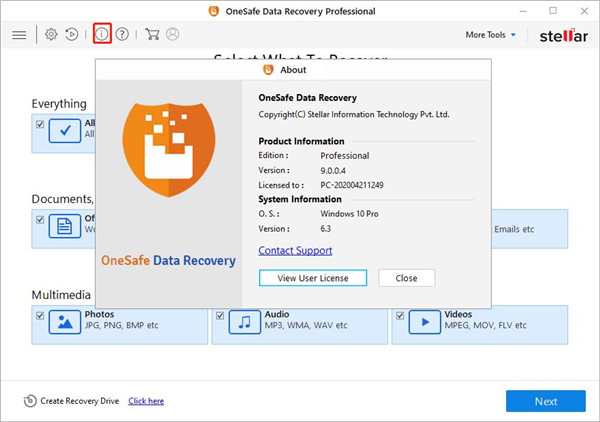This screenshot has height=422, width=600.
Task: Uncheck the Videos checkbox
Action: click(x=400, y=316)
